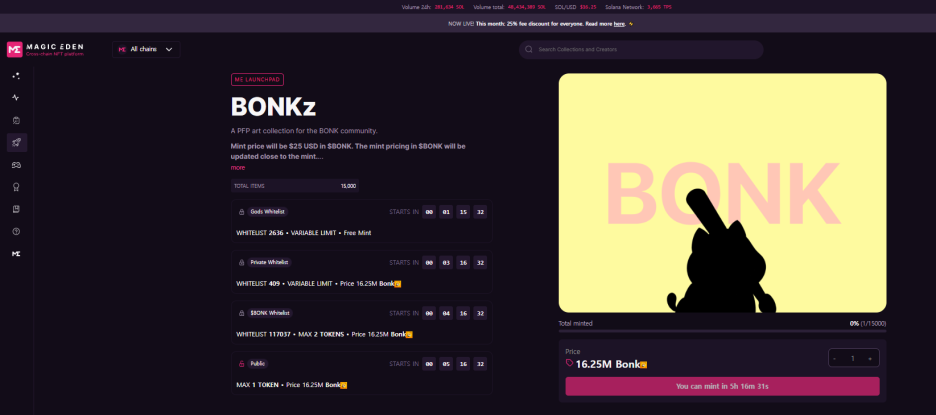Click the Public stage countdown timer
Image resolution: width=936 pixels, height=415 pixels.
click(x=454, y=364)
